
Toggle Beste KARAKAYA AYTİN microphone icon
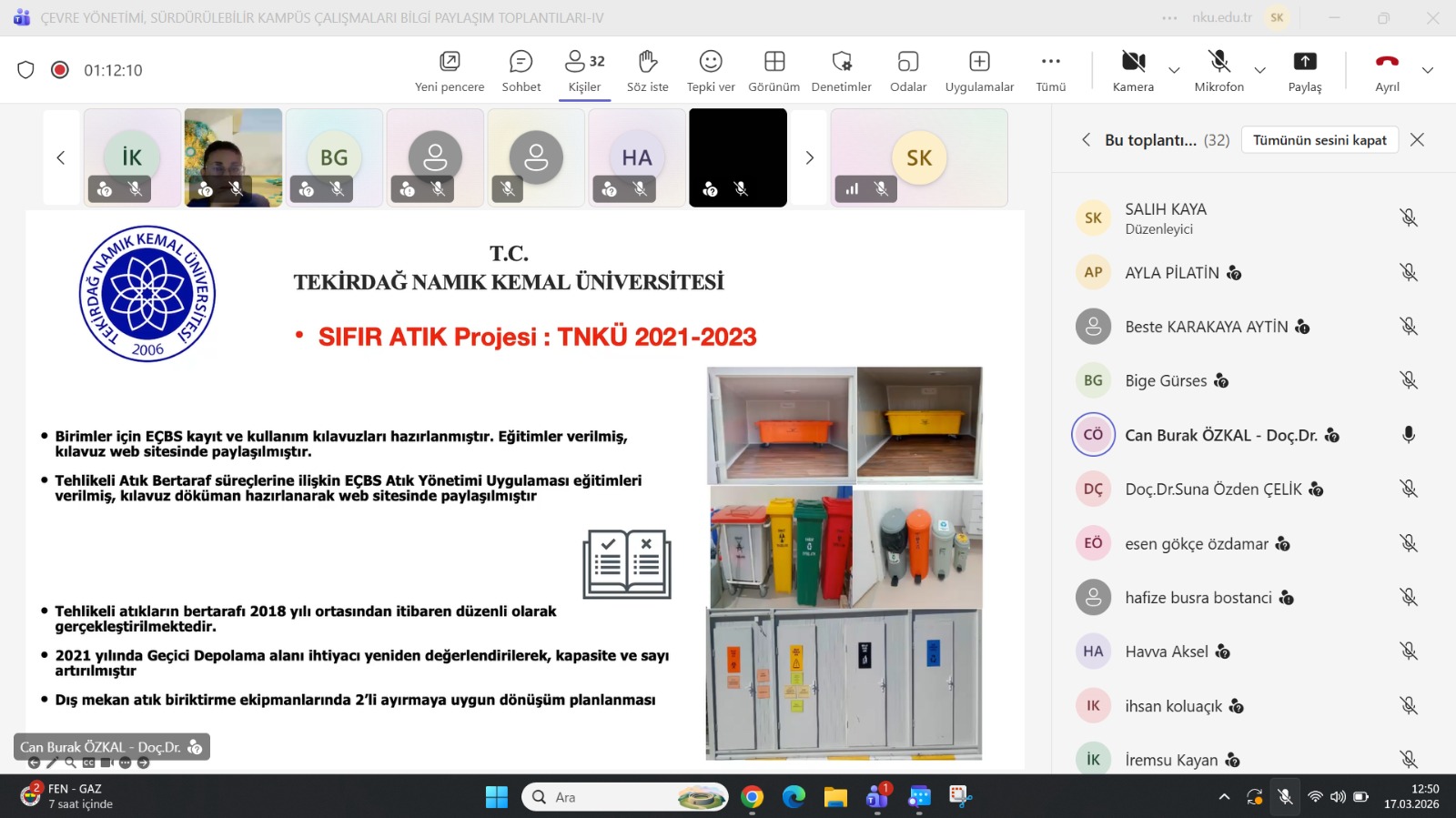pos(1409,326)
